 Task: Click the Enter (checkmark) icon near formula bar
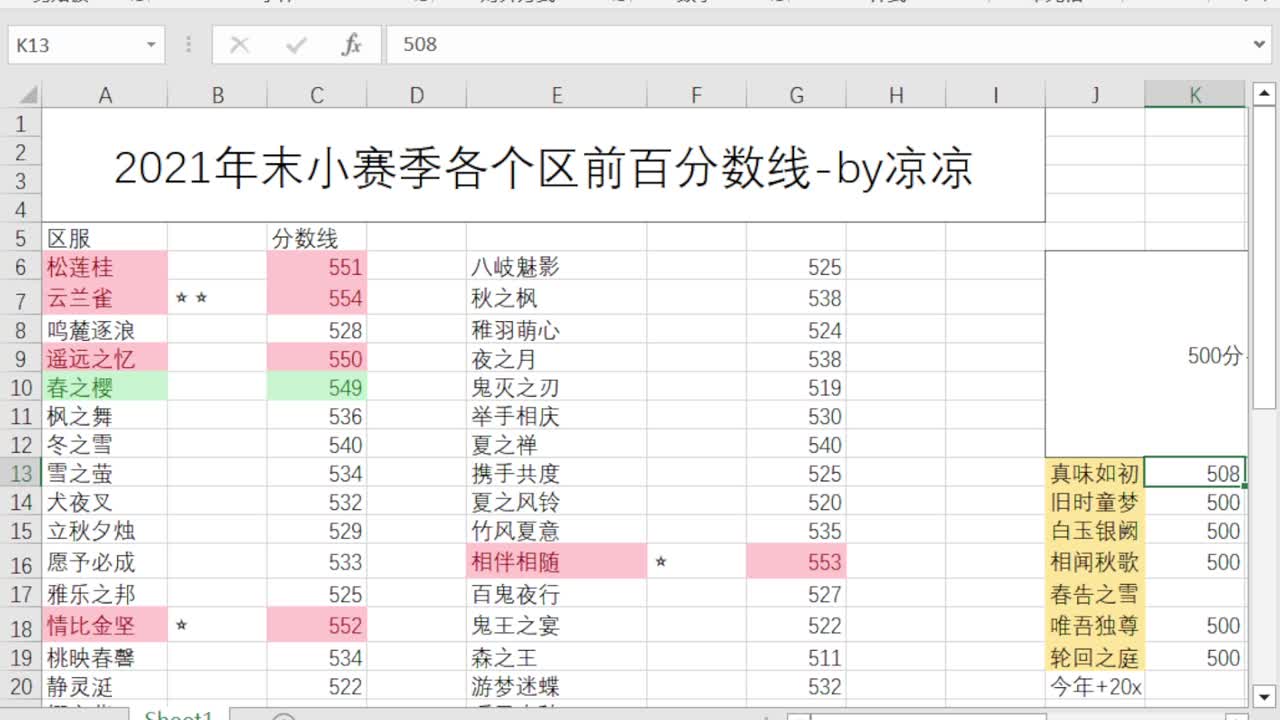tap(296, 44)
